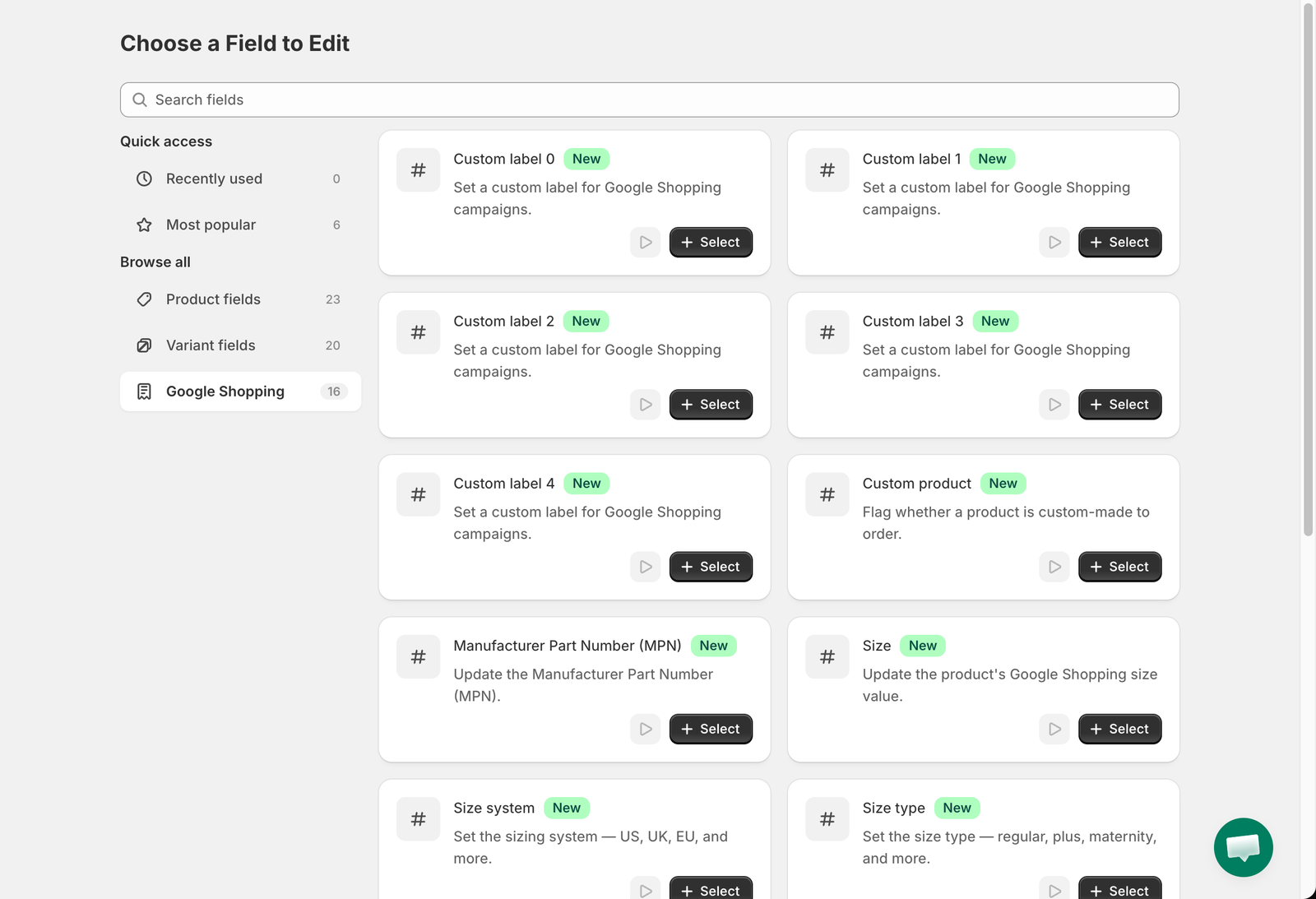Click the clock icon beside Recently used
This screenshot has width=1316, height=899.
(144, 178)
